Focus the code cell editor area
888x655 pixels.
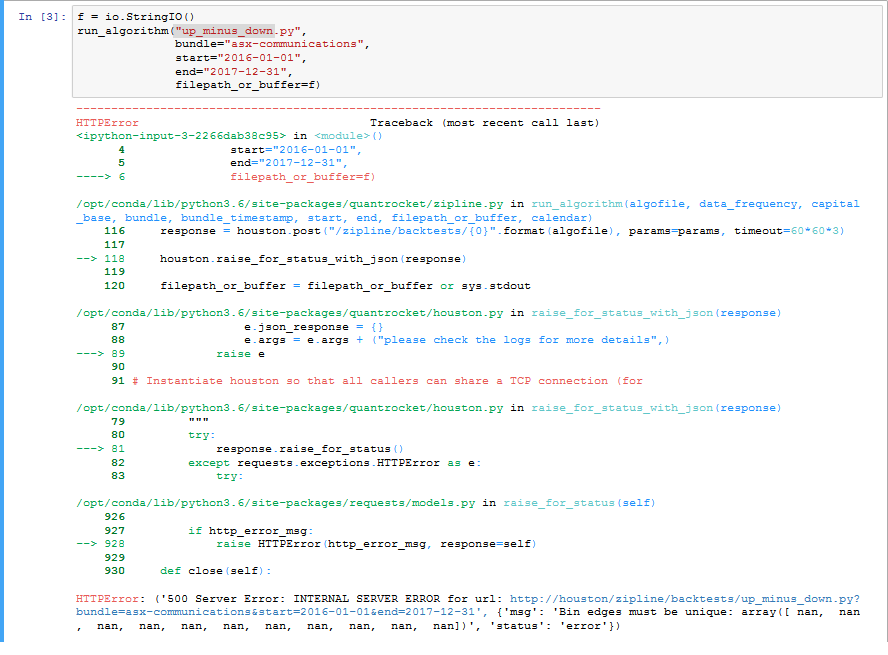pyautogui.click(x=477, y=52)
